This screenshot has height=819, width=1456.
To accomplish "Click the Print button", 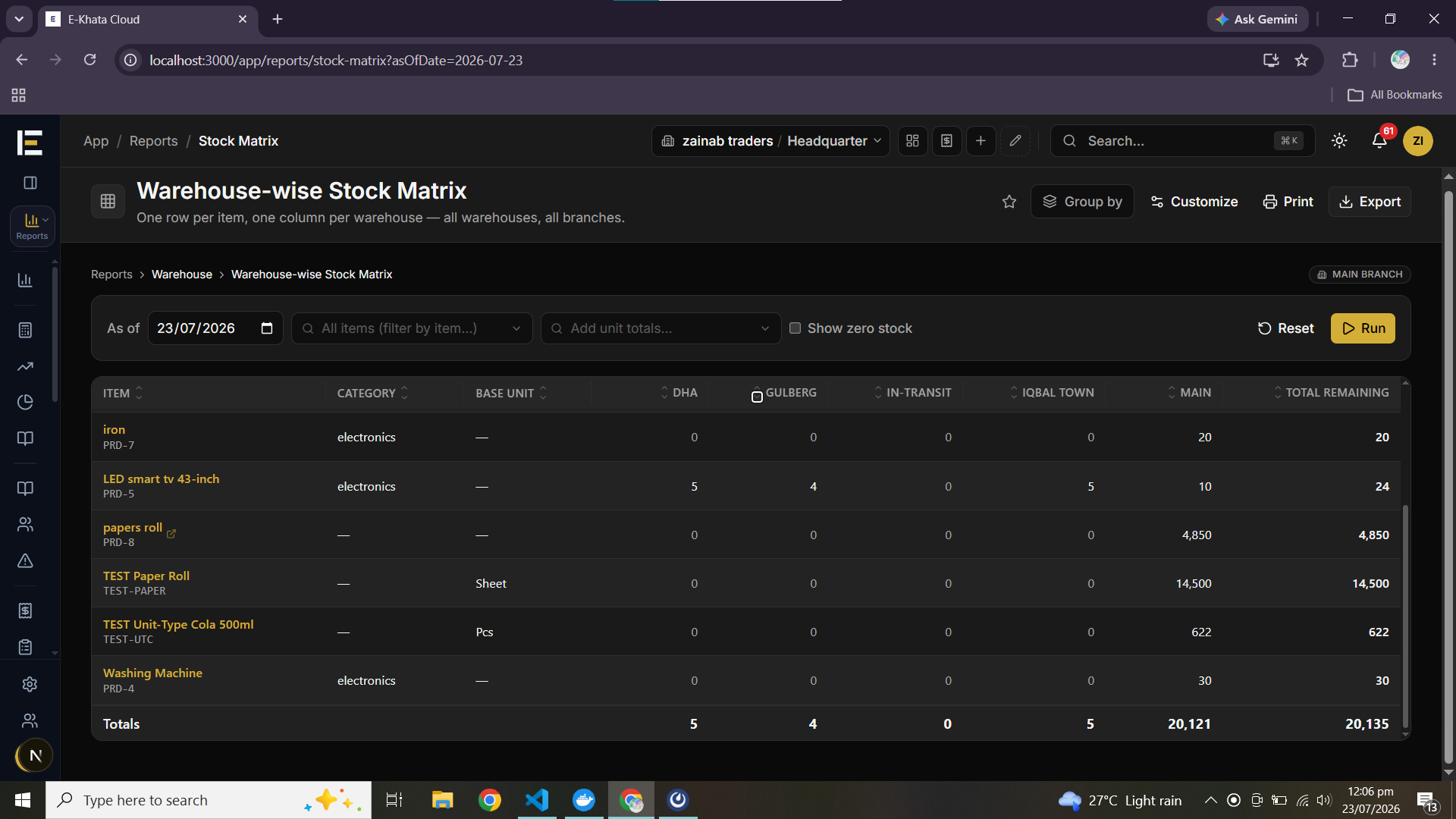I will coord(1288,202).
